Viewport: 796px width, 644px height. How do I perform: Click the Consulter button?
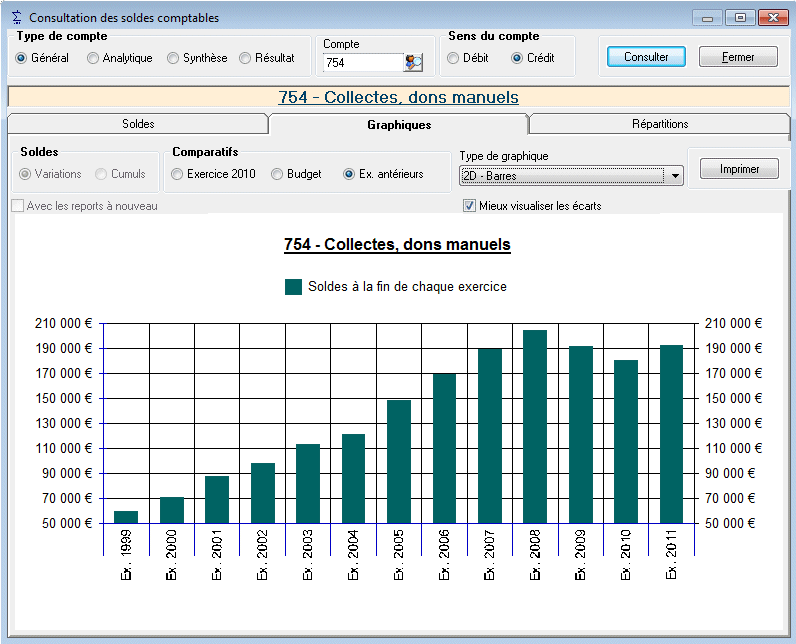point(646,57)
